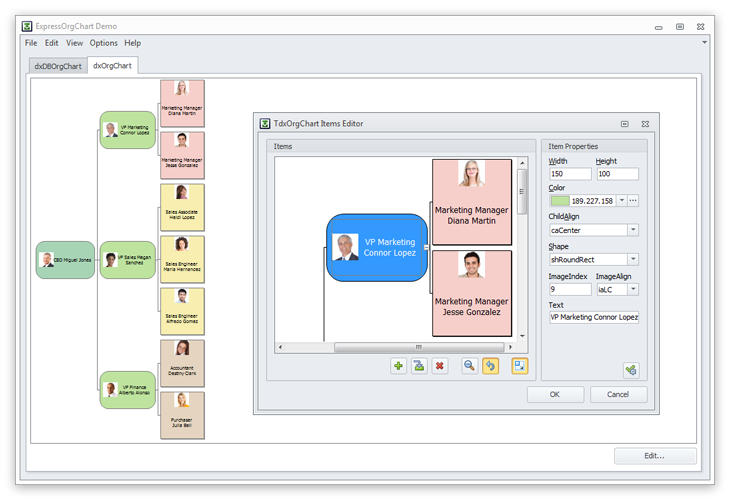Screen dimensions: 730x500
Task: Toggle the rotate chart icon
Action: point(490,366)
